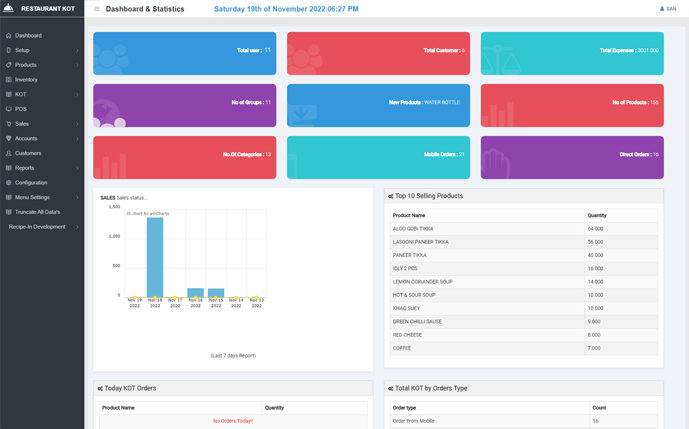Click the Nov 18 sales bar in chart

pos(155,257)
